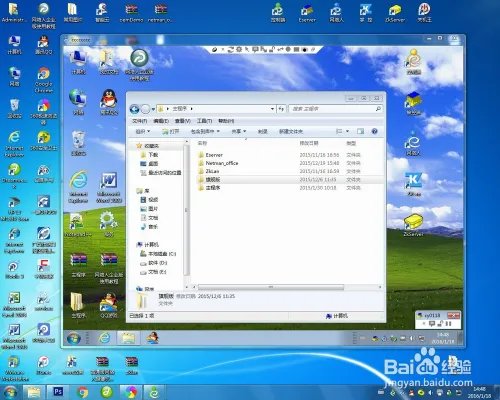Open the comDemo archive on local desktop

[x=131, y=13]
